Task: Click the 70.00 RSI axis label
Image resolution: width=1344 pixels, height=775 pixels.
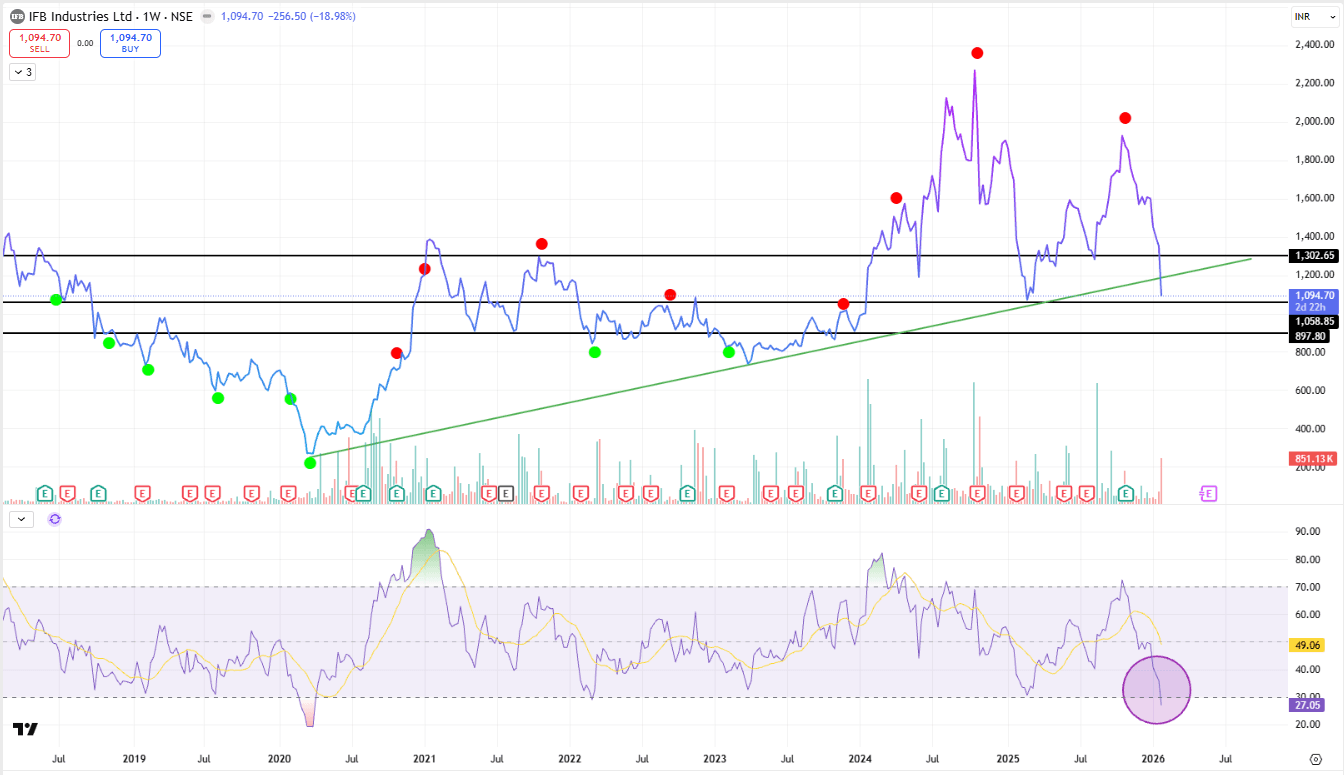Action: click(1306, 587)
